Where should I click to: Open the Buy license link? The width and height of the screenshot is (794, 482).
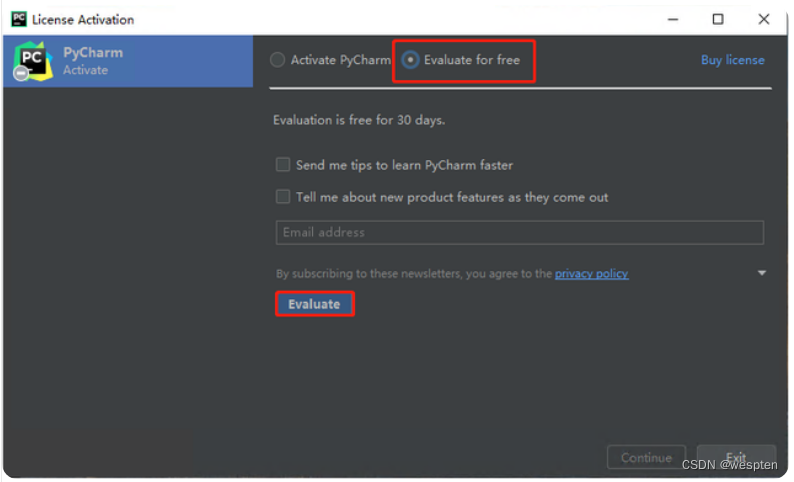[x=732, y=60]
